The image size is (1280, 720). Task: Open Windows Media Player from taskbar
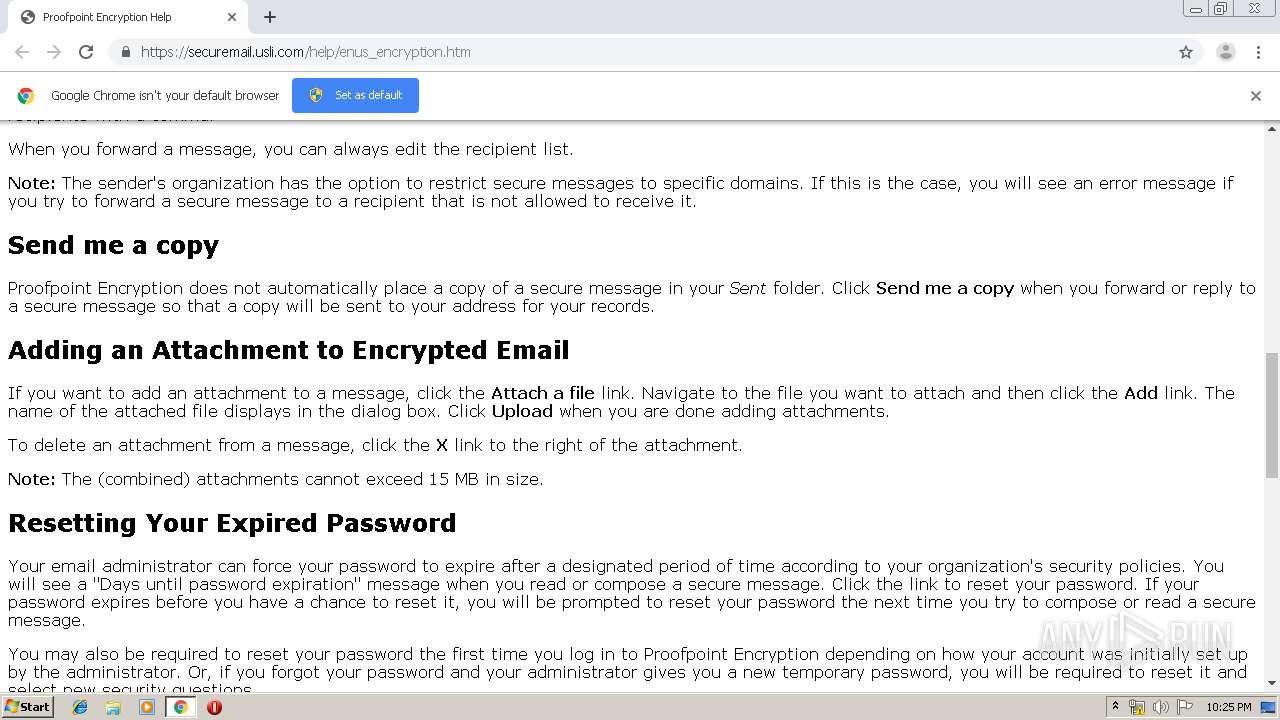pos(147,707)
